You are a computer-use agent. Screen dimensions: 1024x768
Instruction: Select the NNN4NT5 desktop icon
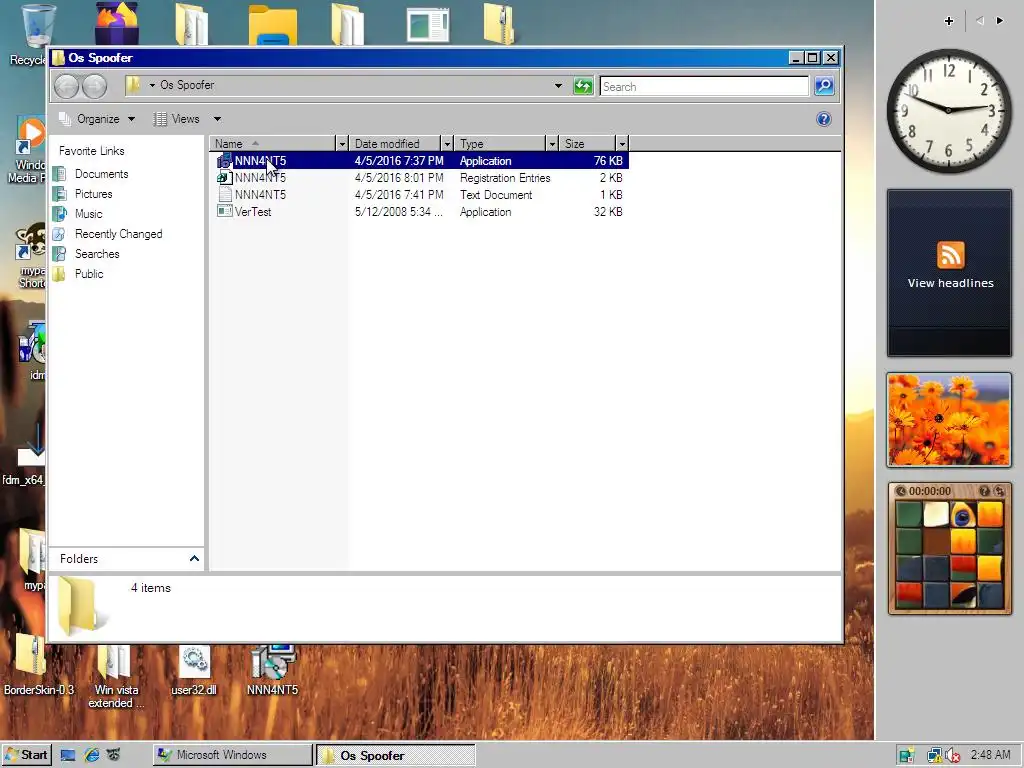tap(272, 671)
